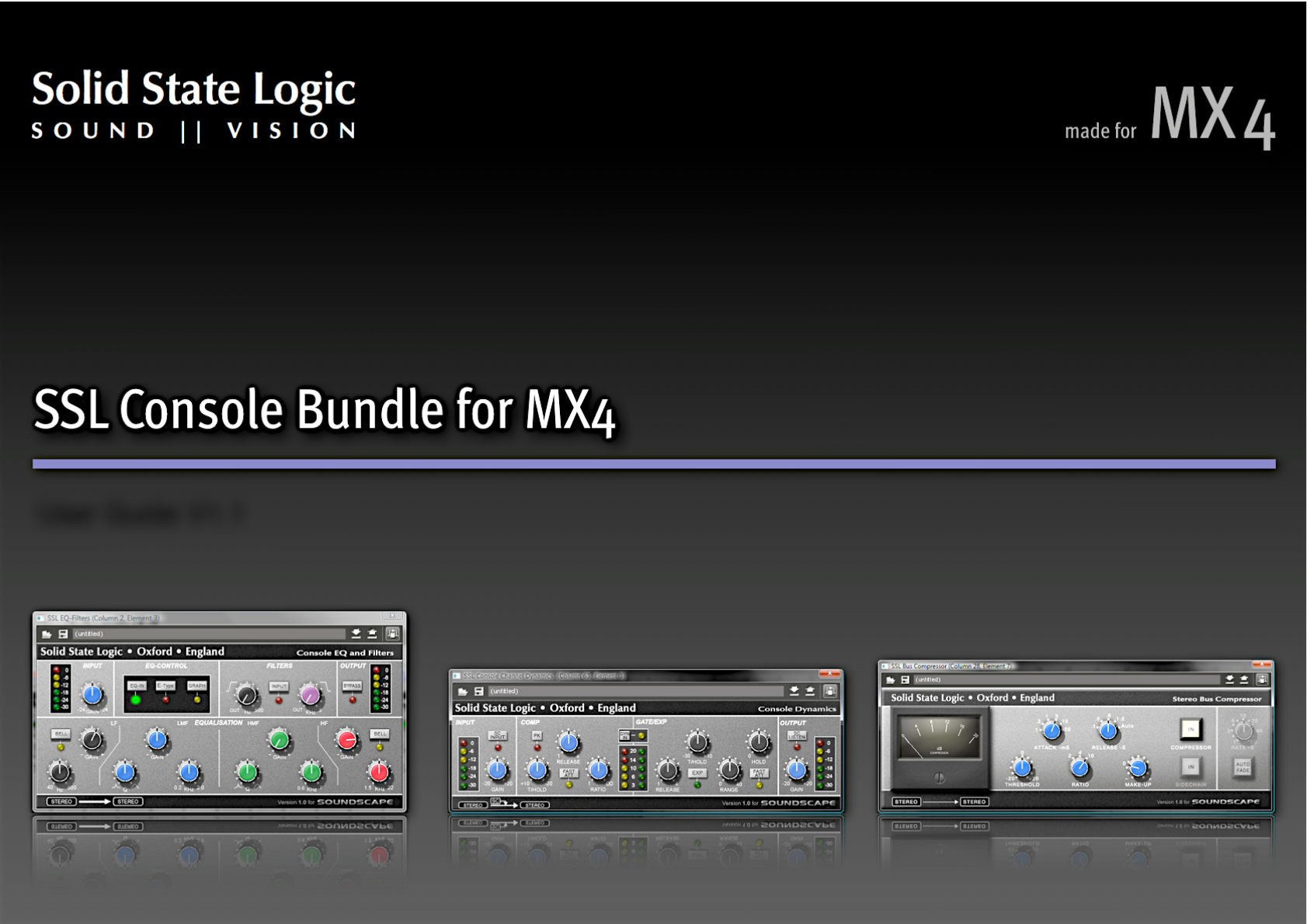The height and width of the screenshot is (924, 1307).
Task: Toggle the INPUT button in the Filters section
Action: point(279,686)
